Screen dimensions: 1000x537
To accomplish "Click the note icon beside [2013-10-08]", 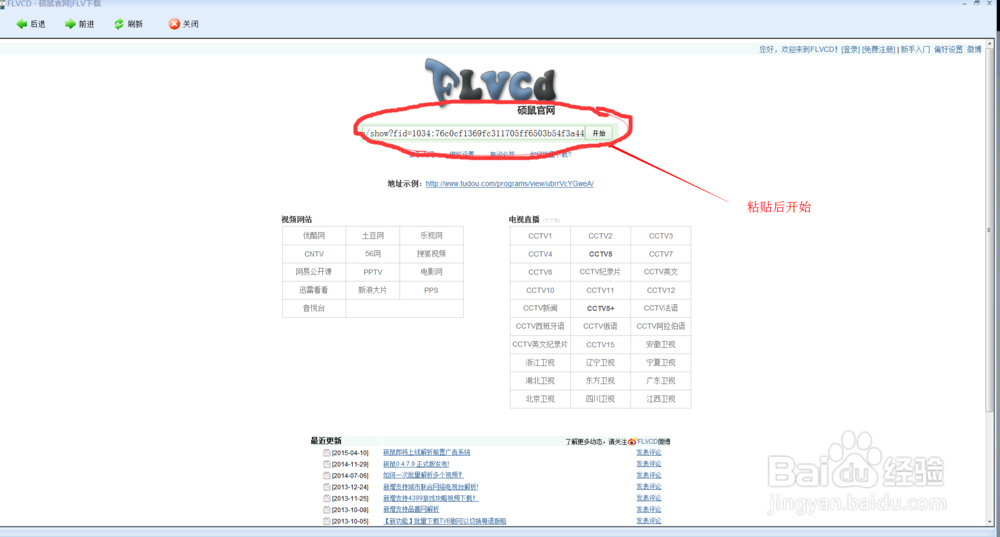I will [x=327, y=510].
